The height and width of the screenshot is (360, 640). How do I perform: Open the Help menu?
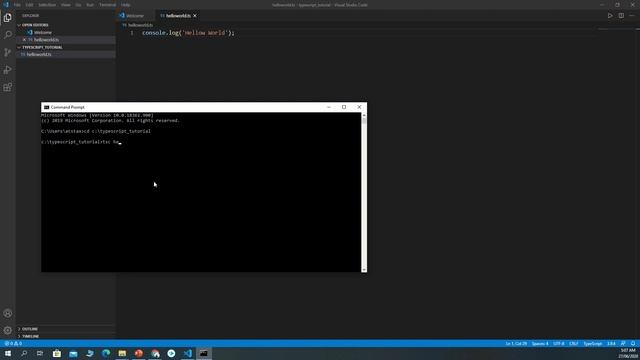tap(125, 5)
